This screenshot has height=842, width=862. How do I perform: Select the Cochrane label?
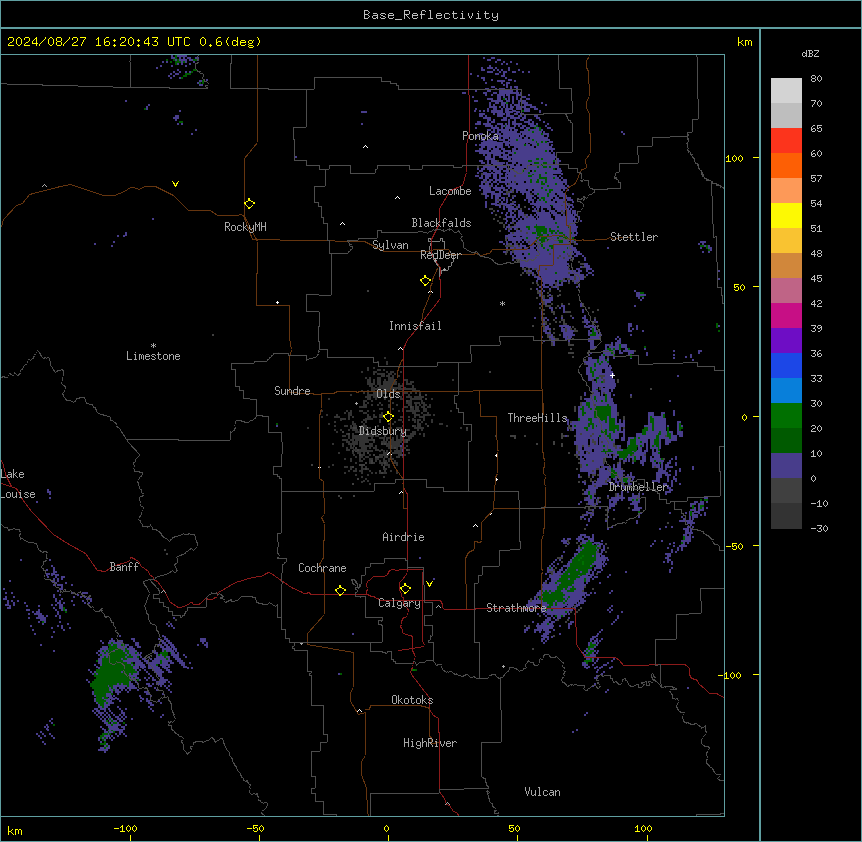tap(322, 568)
